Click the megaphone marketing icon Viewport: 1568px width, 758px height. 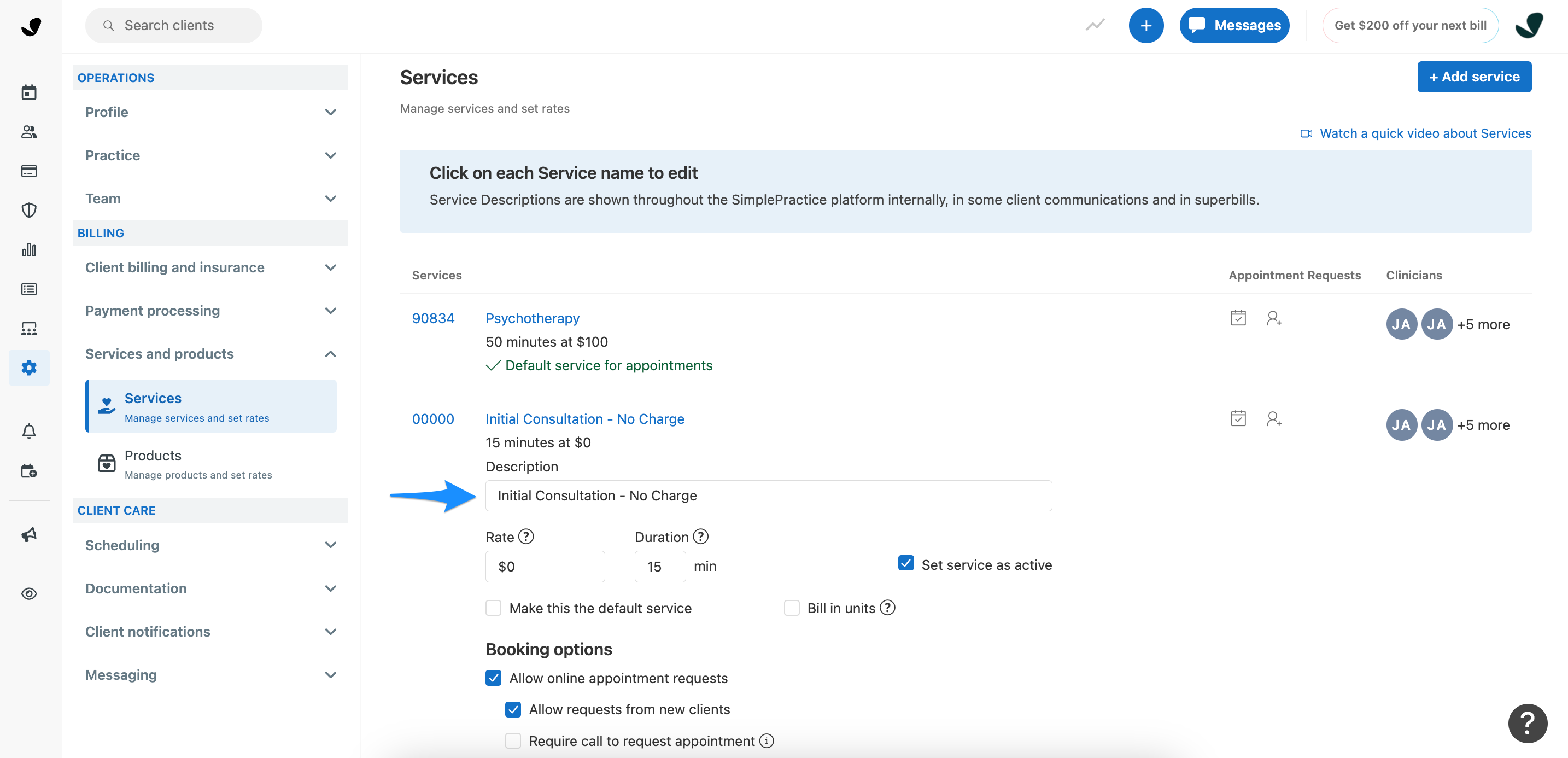28,534
